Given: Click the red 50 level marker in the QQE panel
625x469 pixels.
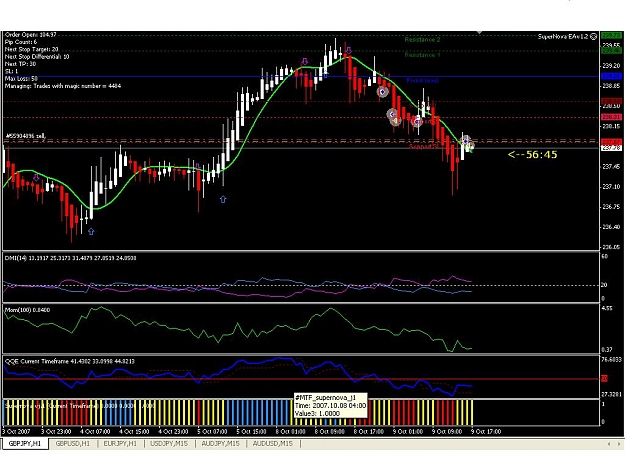Looking at the screenshot, I should [x=605, y=379].
